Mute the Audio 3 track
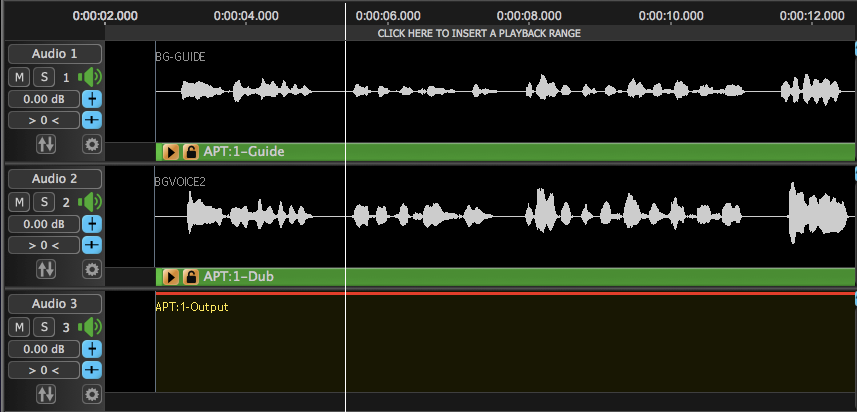857x412 pixels. [19, 327]
